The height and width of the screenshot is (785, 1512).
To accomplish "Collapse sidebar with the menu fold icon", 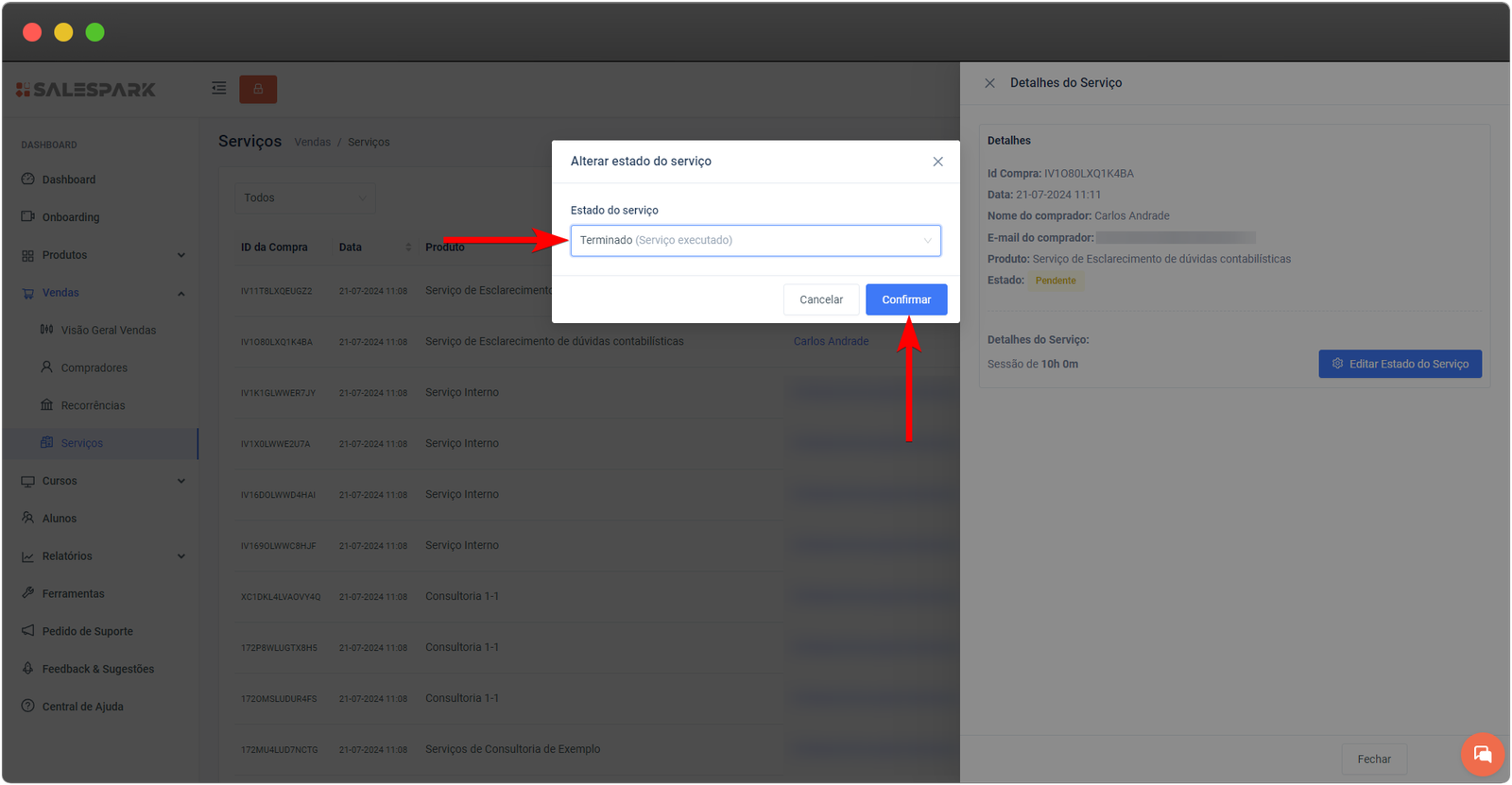I will [x=218, y=88].
